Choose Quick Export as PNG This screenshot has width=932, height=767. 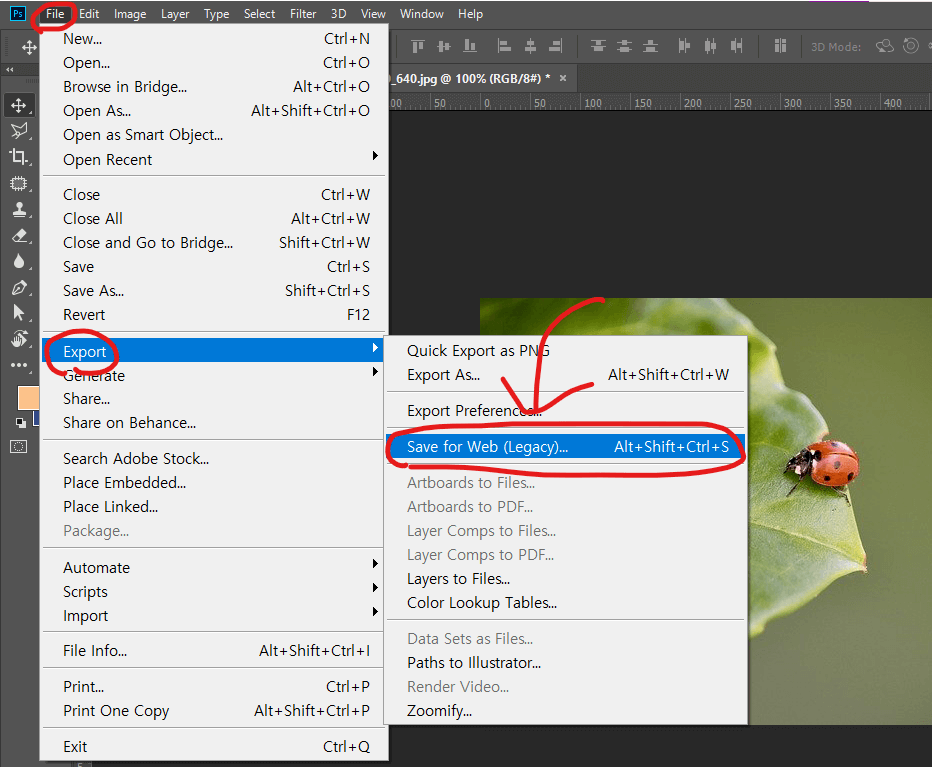(565, 350)
